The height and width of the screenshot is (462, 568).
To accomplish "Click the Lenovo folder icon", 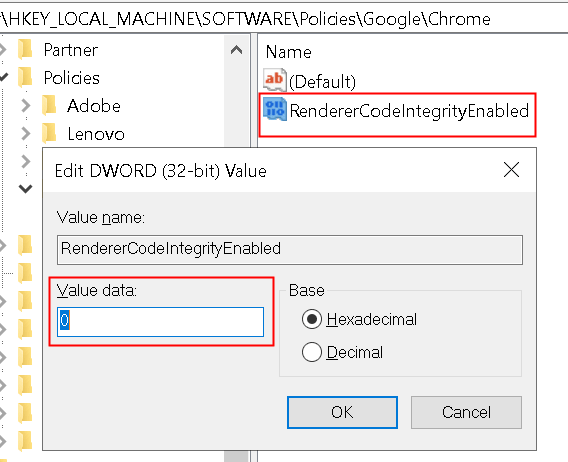I will coord(49,133).
